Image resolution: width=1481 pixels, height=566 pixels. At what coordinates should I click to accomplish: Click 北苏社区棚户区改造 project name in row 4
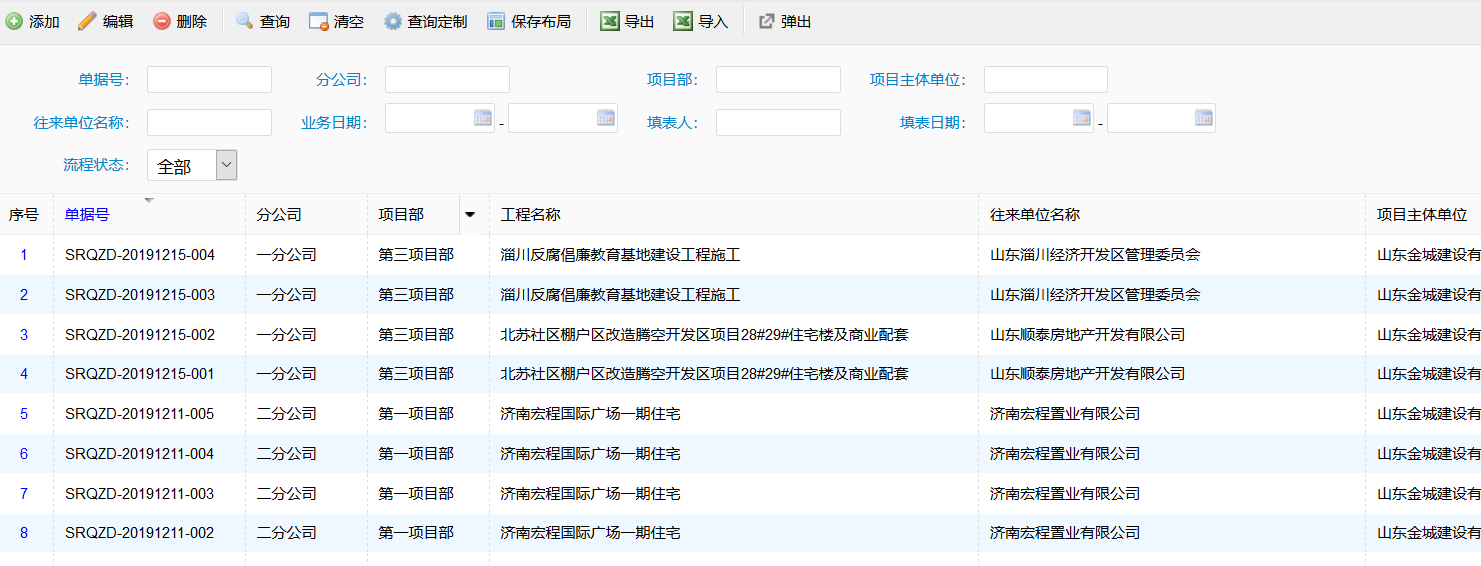[x=704, y=374]
